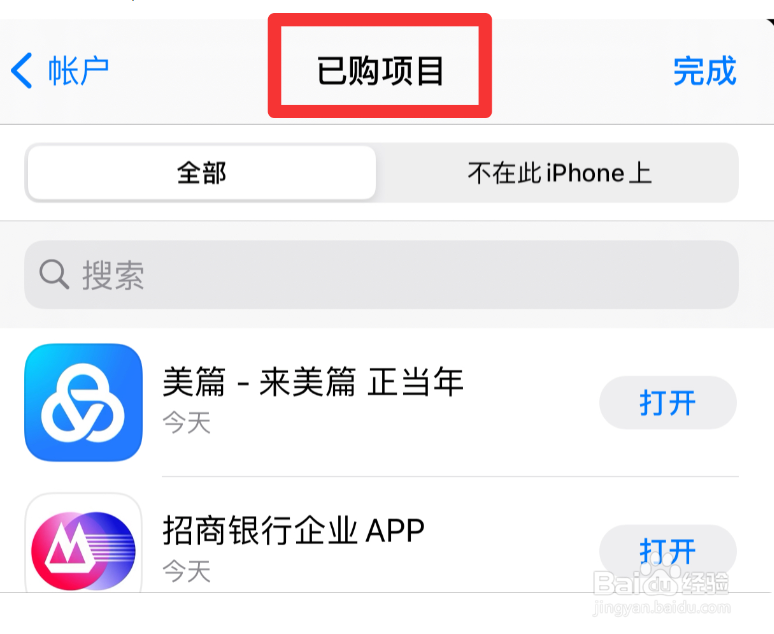774x634 pixels.
Task: Click the Baidu paw print logo
Action: pos(661,579)
